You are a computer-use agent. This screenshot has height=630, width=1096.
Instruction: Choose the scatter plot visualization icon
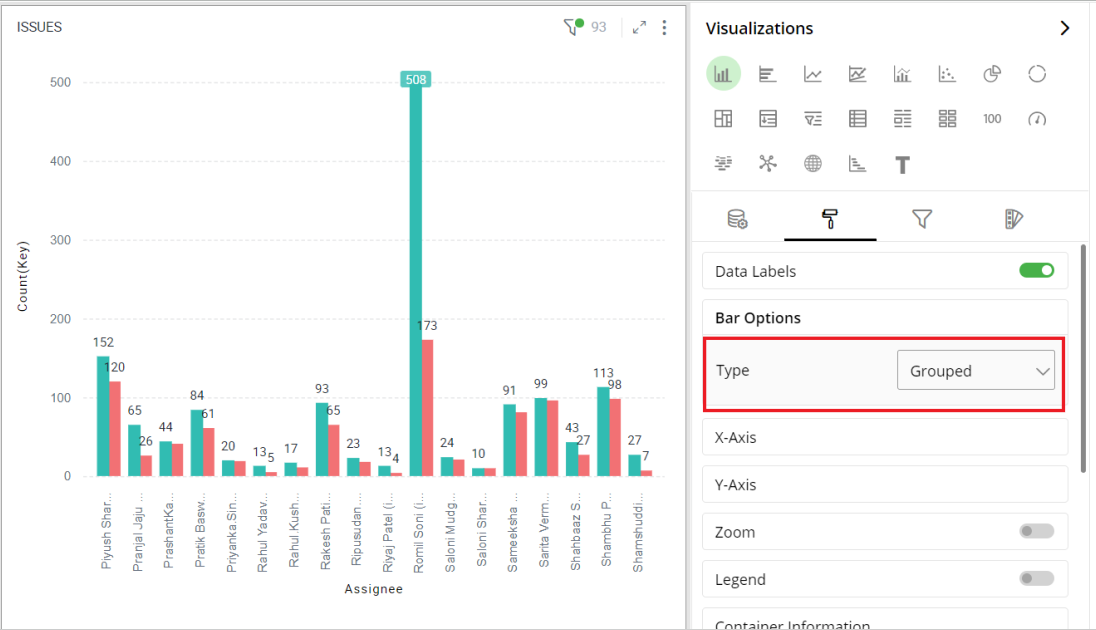947,73
